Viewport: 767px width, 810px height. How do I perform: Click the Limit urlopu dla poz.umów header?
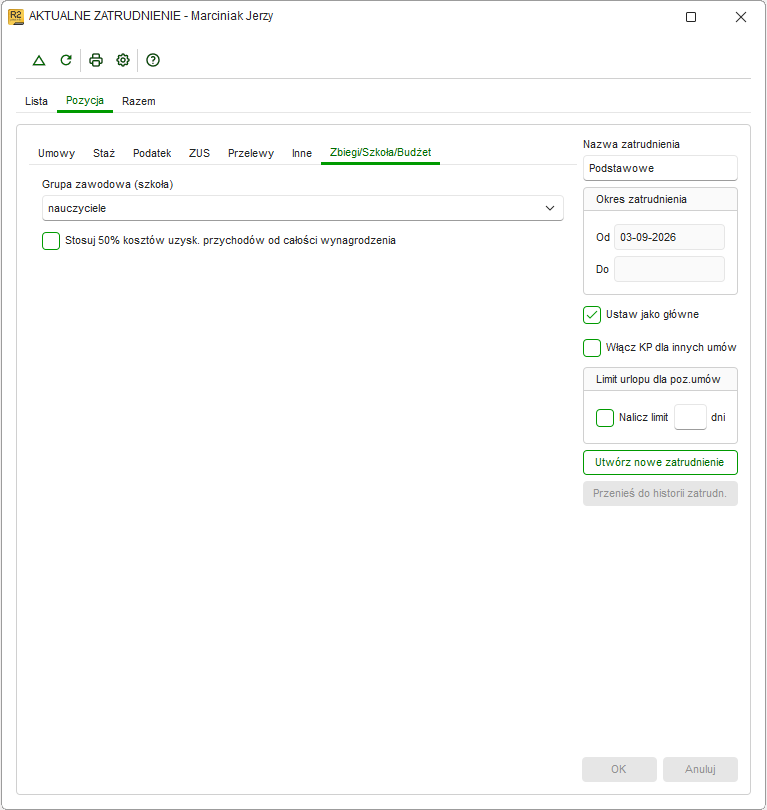660,379
